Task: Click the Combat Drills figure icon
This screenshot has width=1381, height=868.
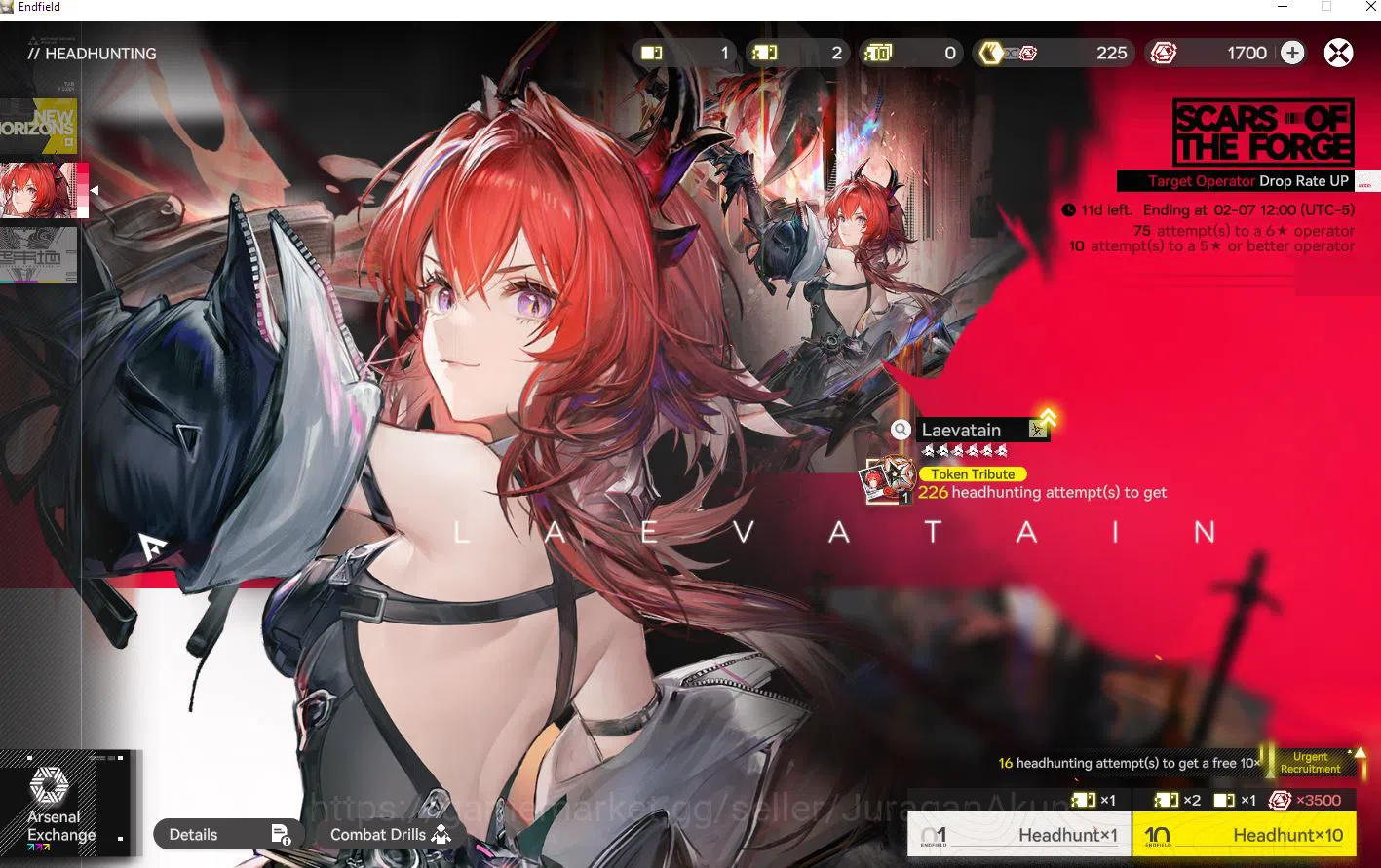Action: (x=441, y=834)
